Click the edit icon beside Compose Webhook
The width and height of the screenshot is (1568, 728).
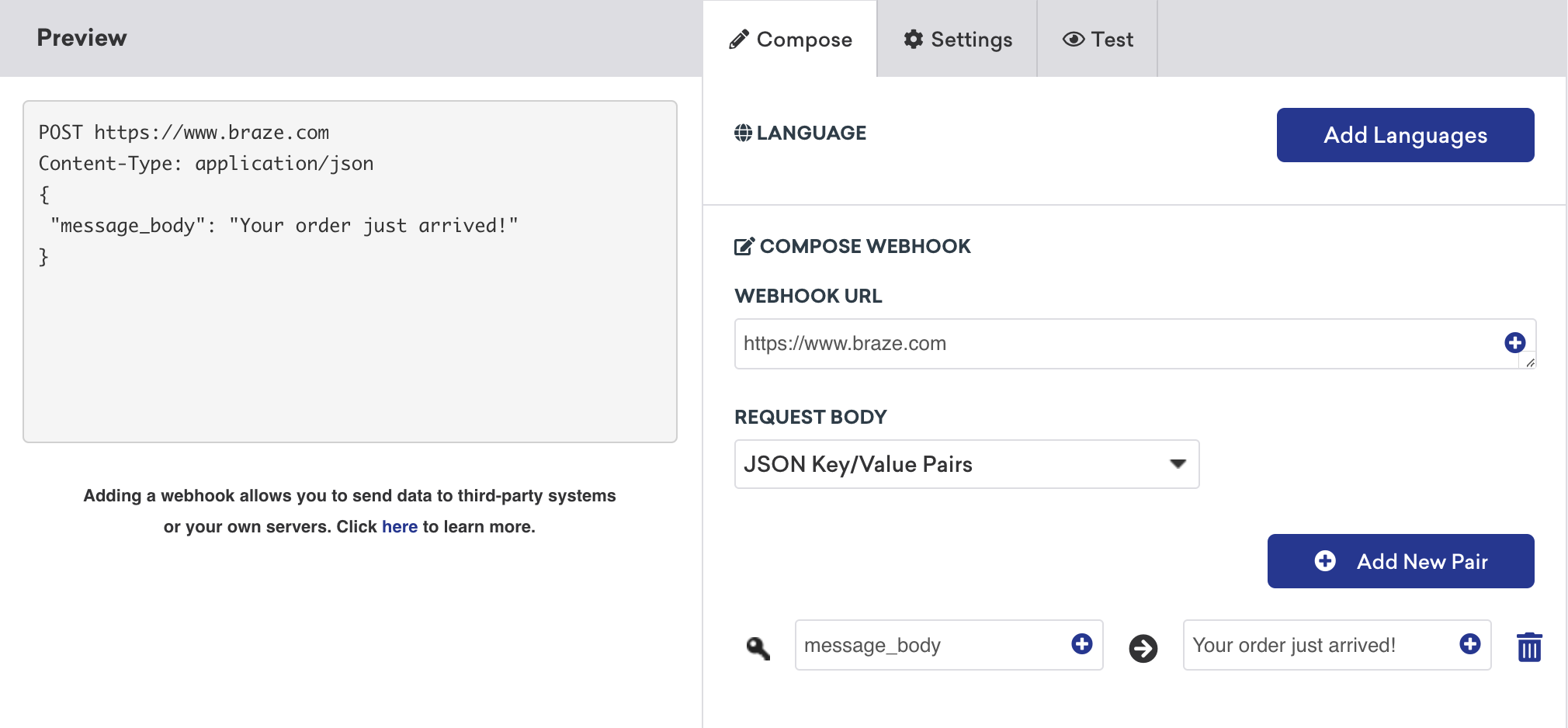pyautogui.click(x=744, y=247)
